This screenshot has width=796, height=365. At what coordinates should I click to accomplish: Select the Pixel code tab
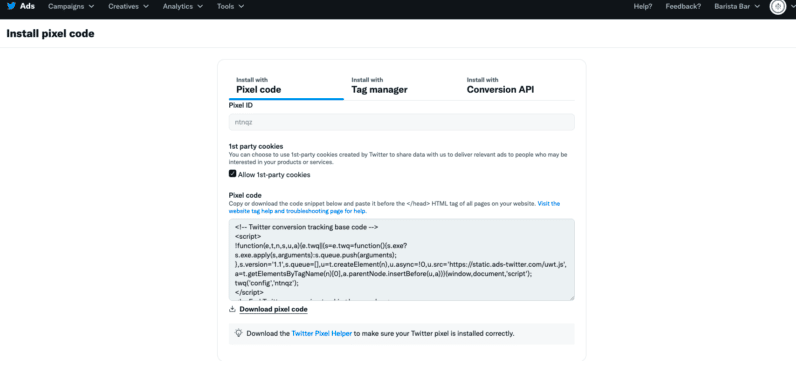coord(258,86)
